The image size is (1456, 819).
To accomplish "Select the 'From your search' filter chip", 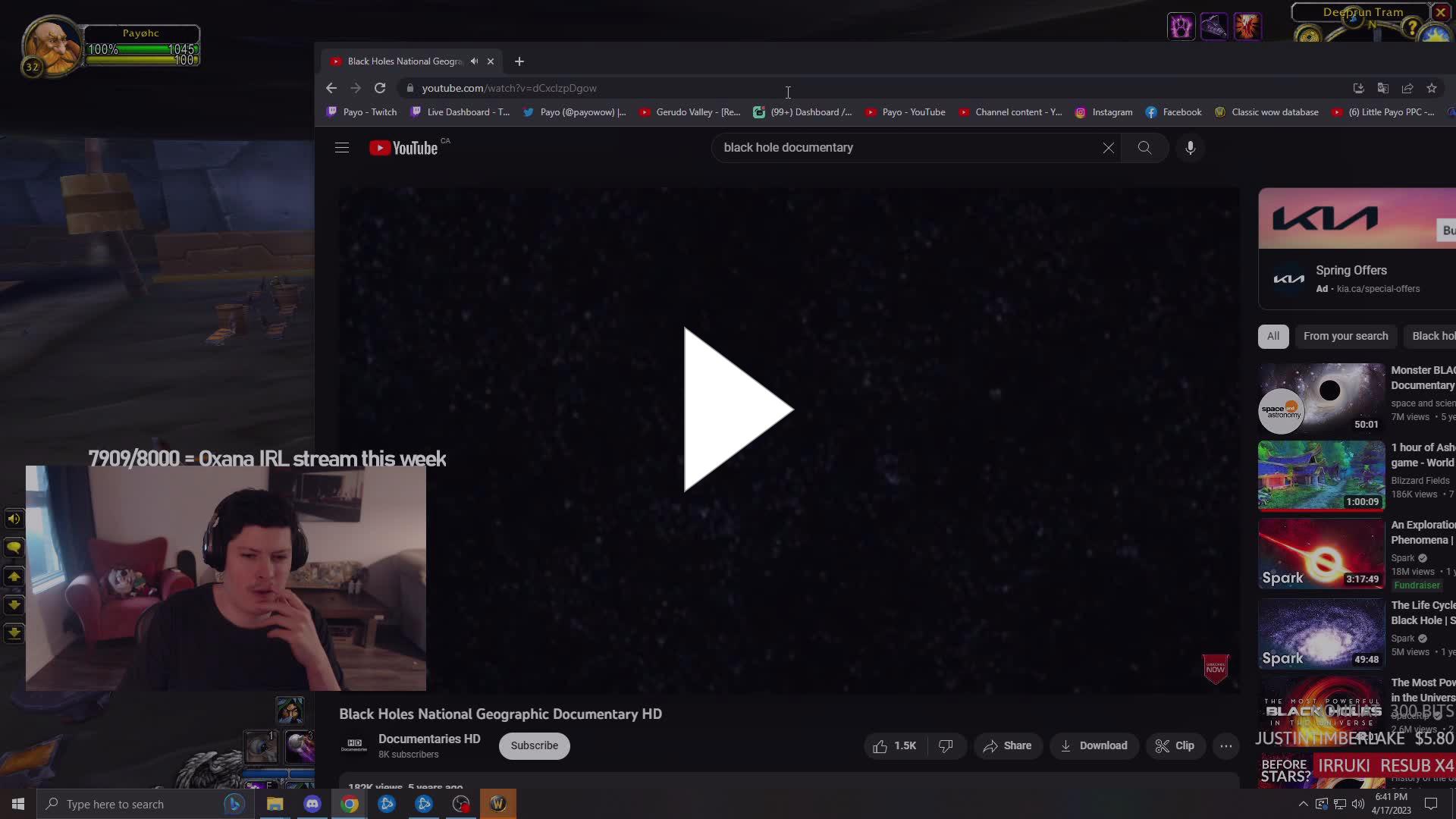I will [x=1346, y=335].
